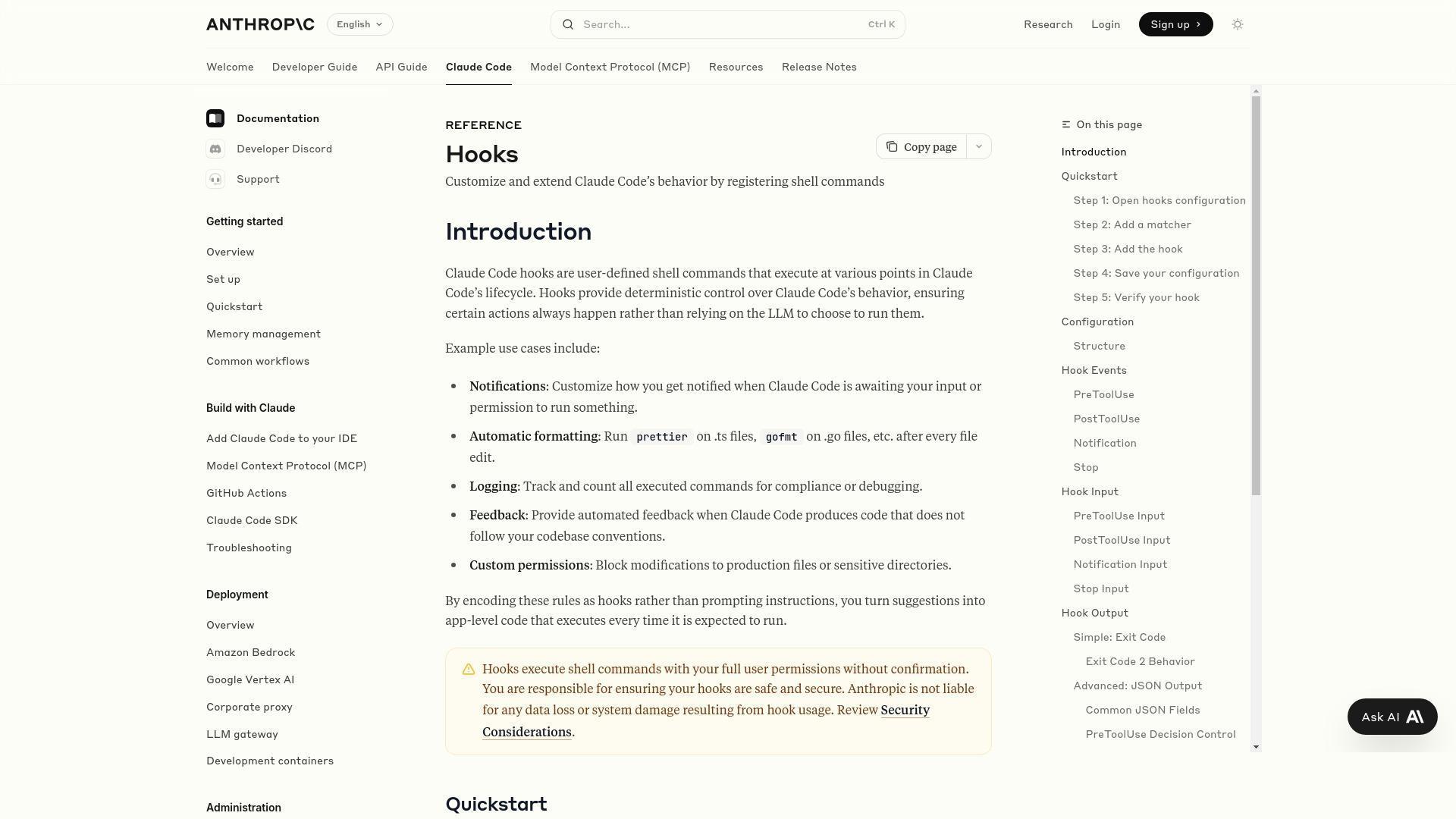
Task: Click the scrollbar up arrow
Action: [1256, 91]
